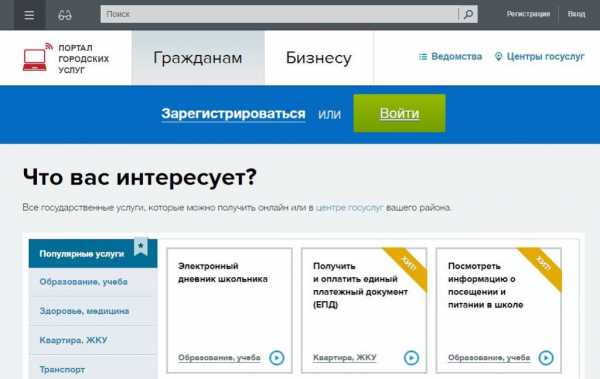Click the arrow icon on ЕПД card
Screen dimensions: 600x379
(x=411, y=358)
